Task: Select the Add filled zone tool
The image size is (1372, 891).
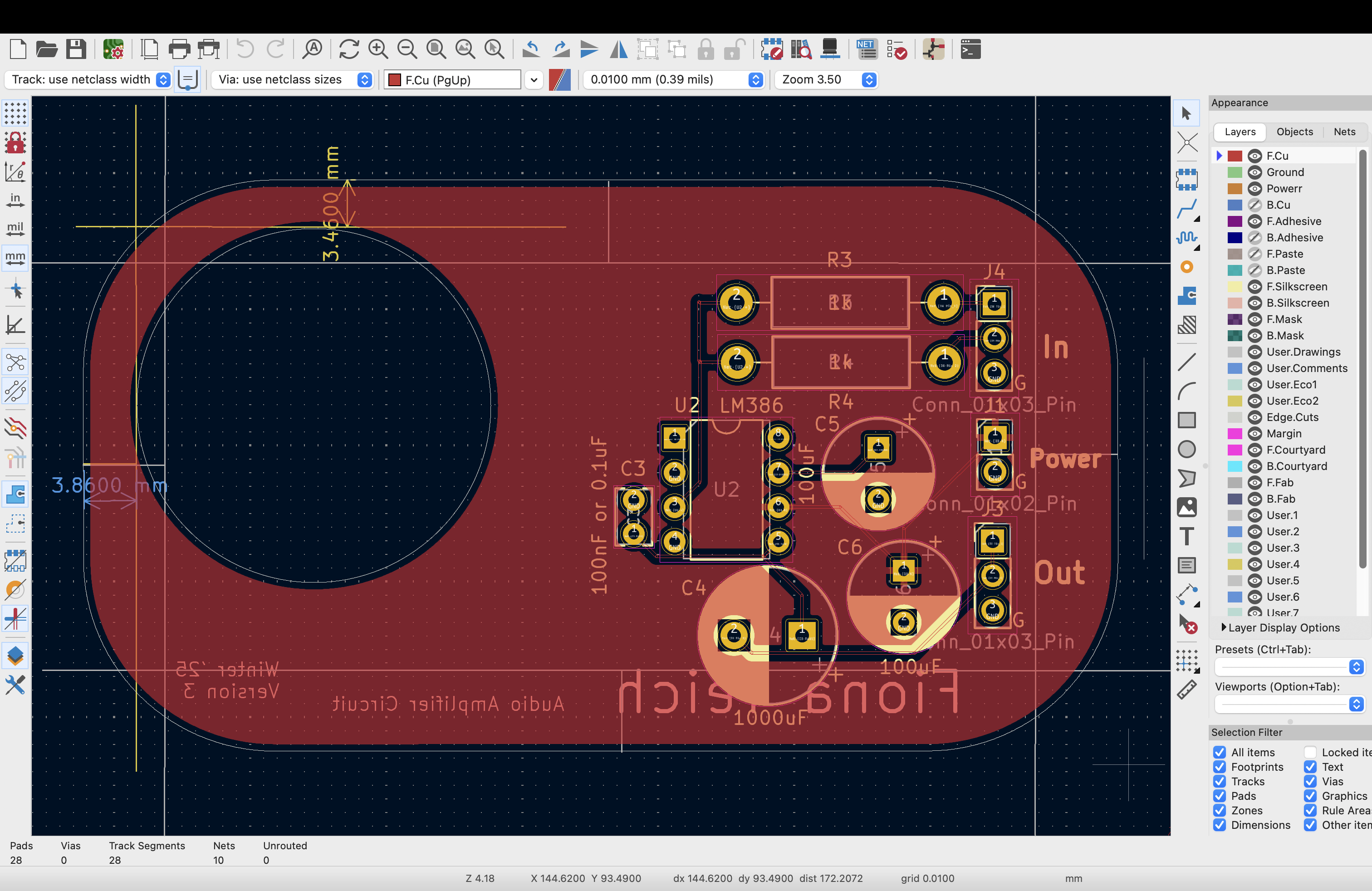Action: click(1186, 296)
